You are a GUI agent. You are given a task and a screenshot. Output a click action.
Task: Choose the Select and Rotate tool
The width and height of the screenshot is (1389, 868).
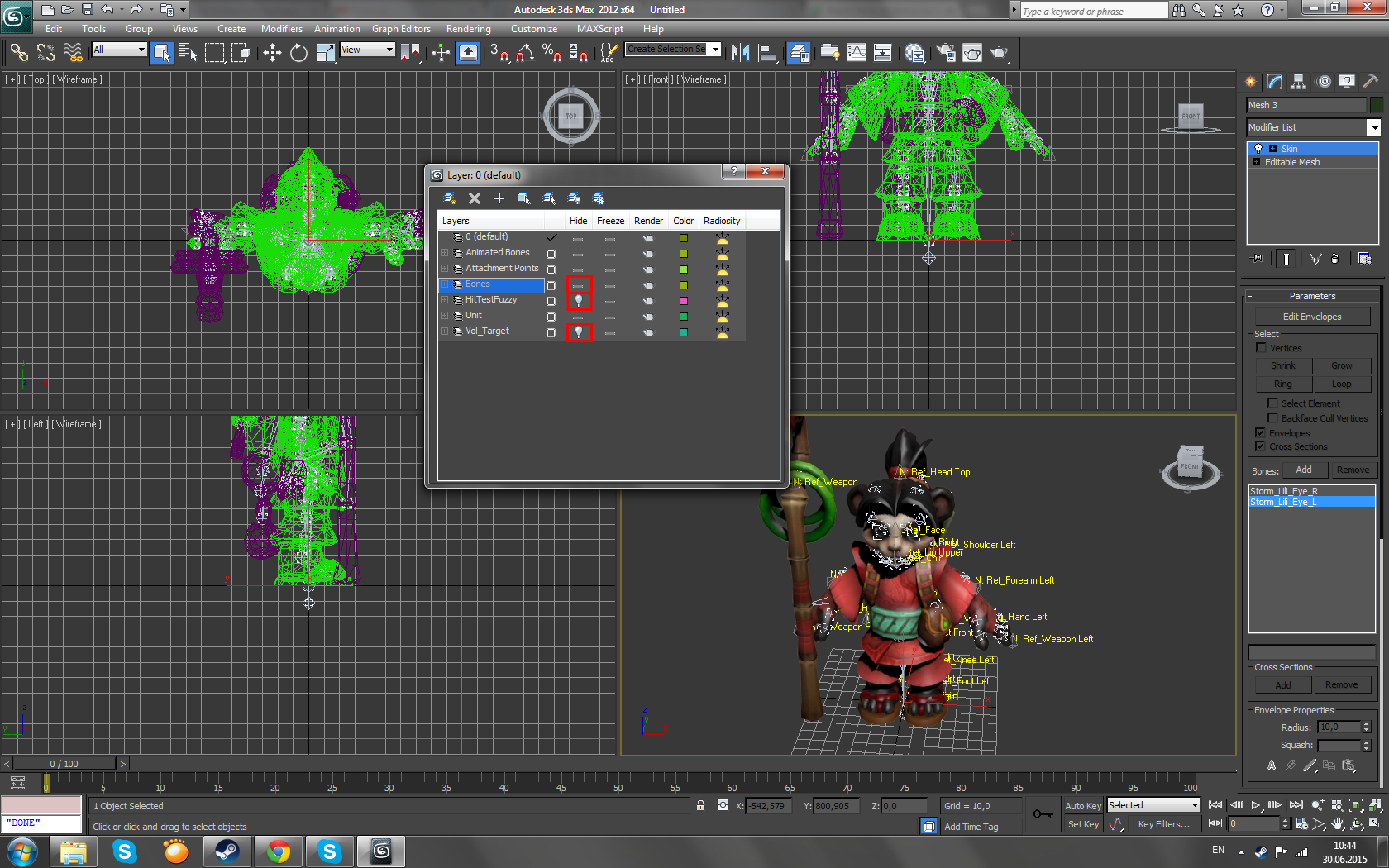[298, 53]
